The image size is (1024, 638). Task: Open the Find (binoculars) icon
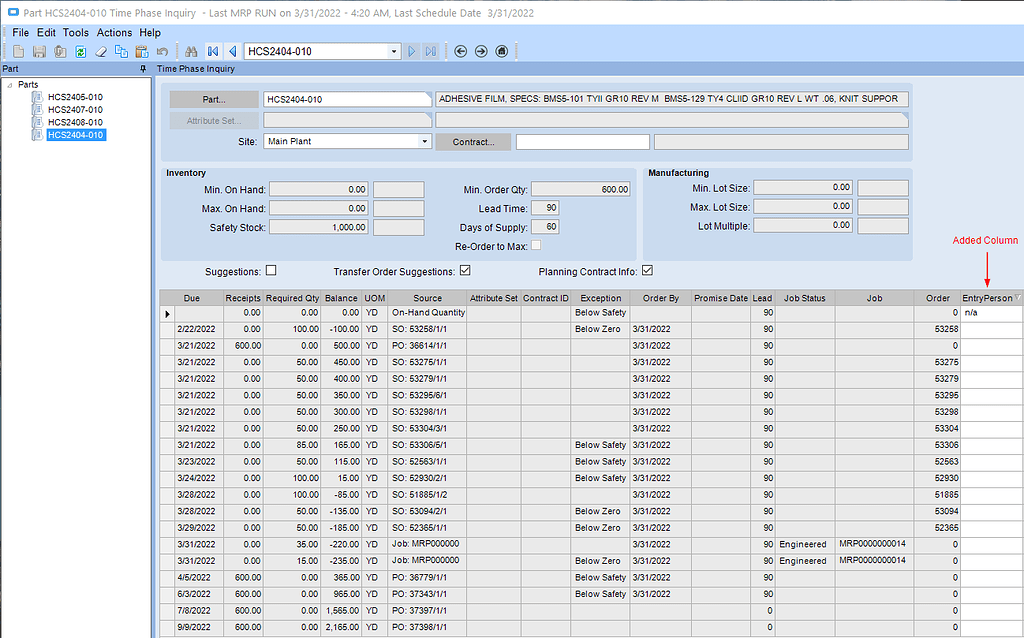[x=191, y=51]
